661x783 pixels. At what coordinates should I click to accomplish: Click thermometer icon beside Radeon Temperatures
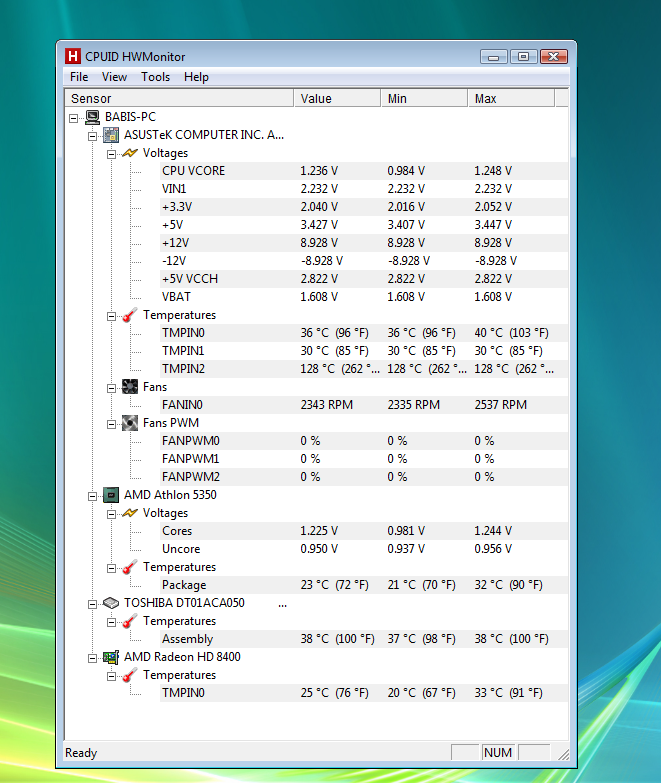[x=130, y=675]
